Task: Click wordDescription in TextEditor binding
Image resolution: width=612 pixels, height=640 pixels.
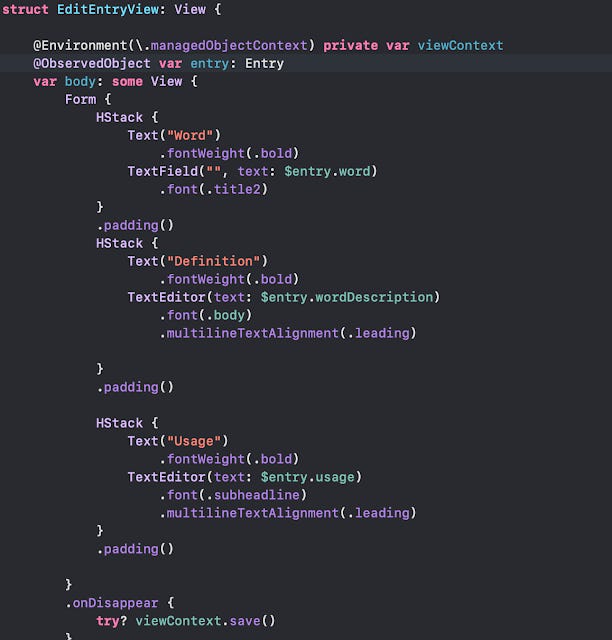Action: click(374, 297)
